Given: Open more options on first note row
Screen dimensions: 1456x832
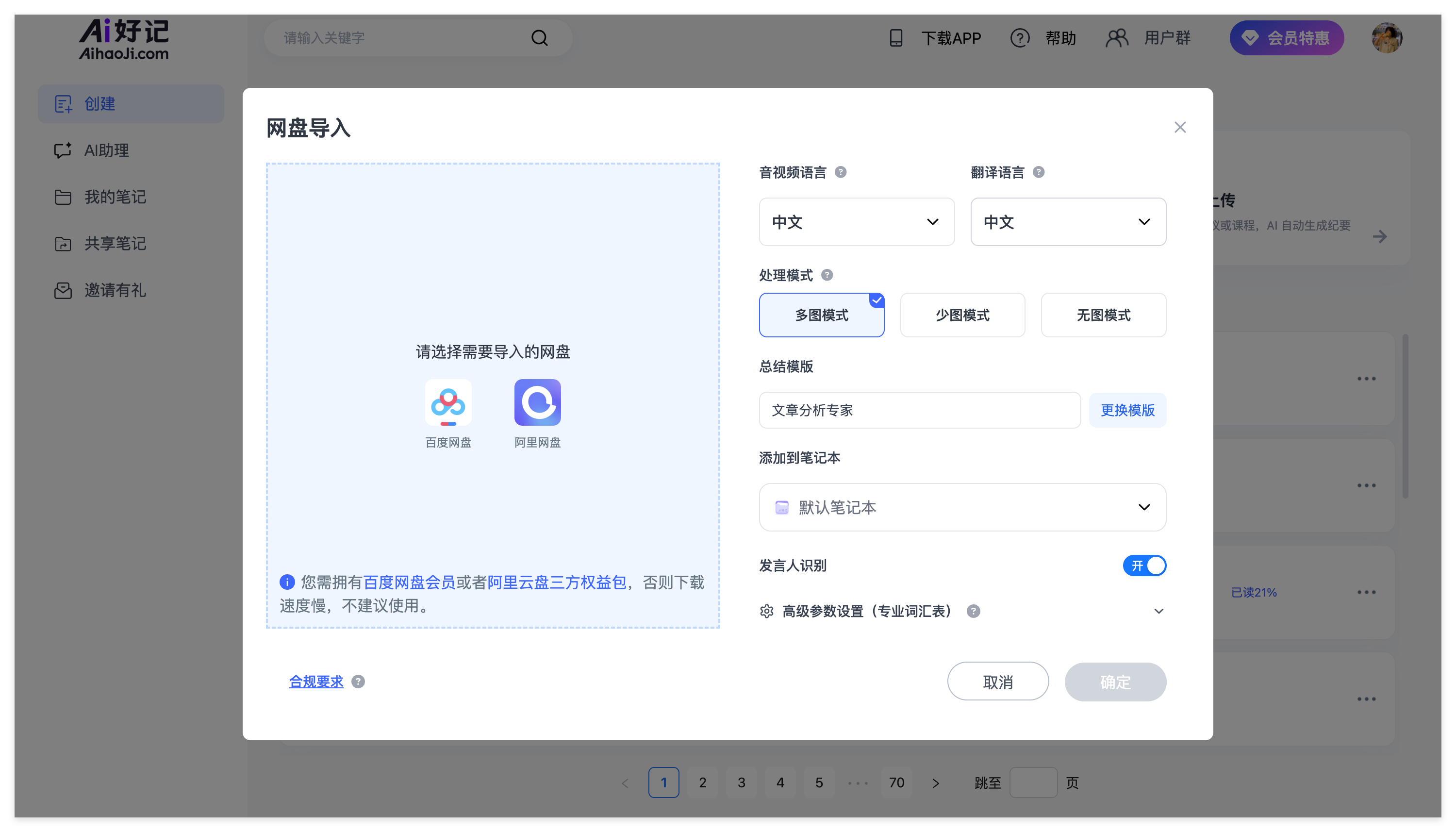Looking at the screenshot, I should coord(1366,378).
